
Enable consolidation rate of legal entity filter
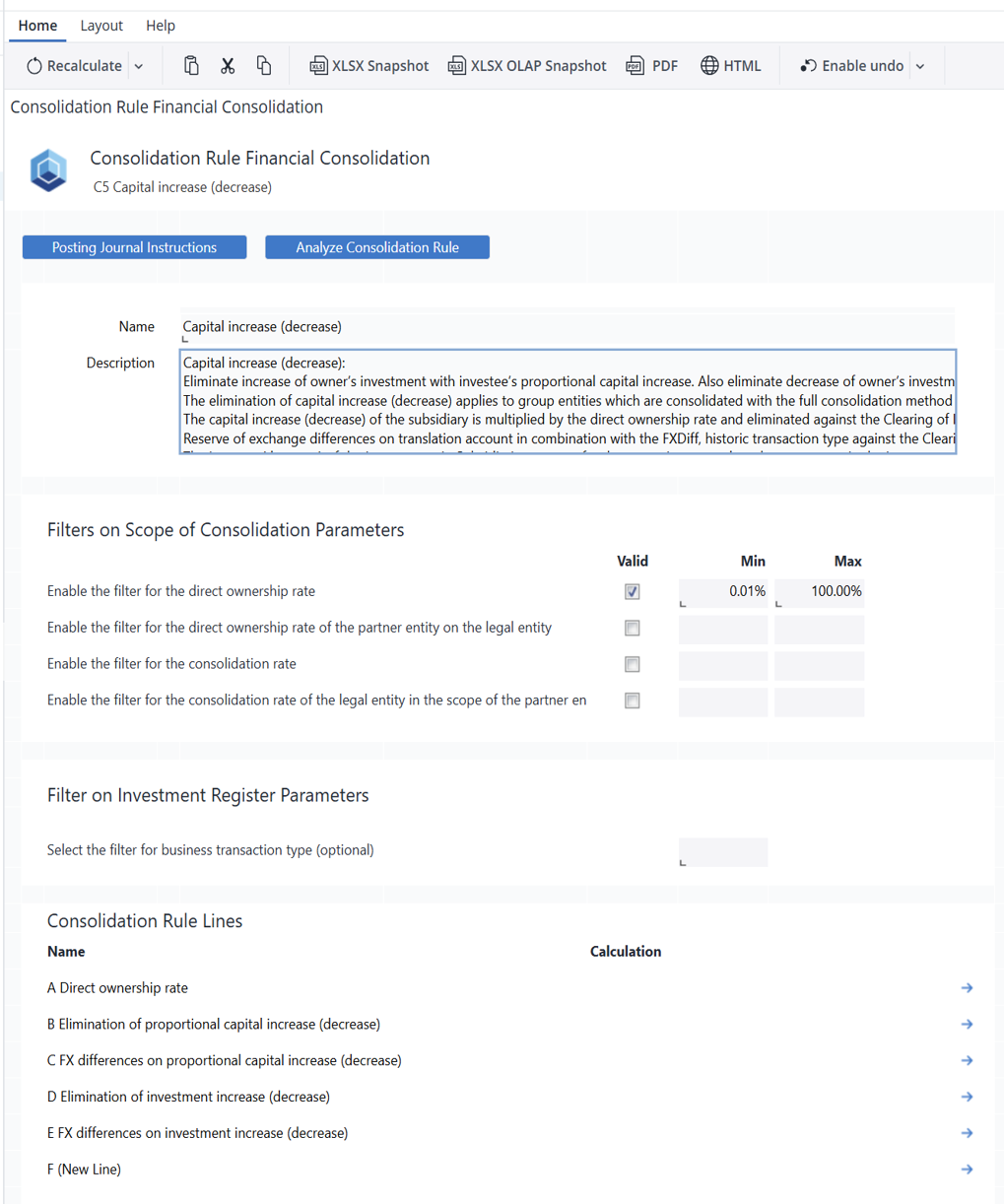tap(633, 702)
